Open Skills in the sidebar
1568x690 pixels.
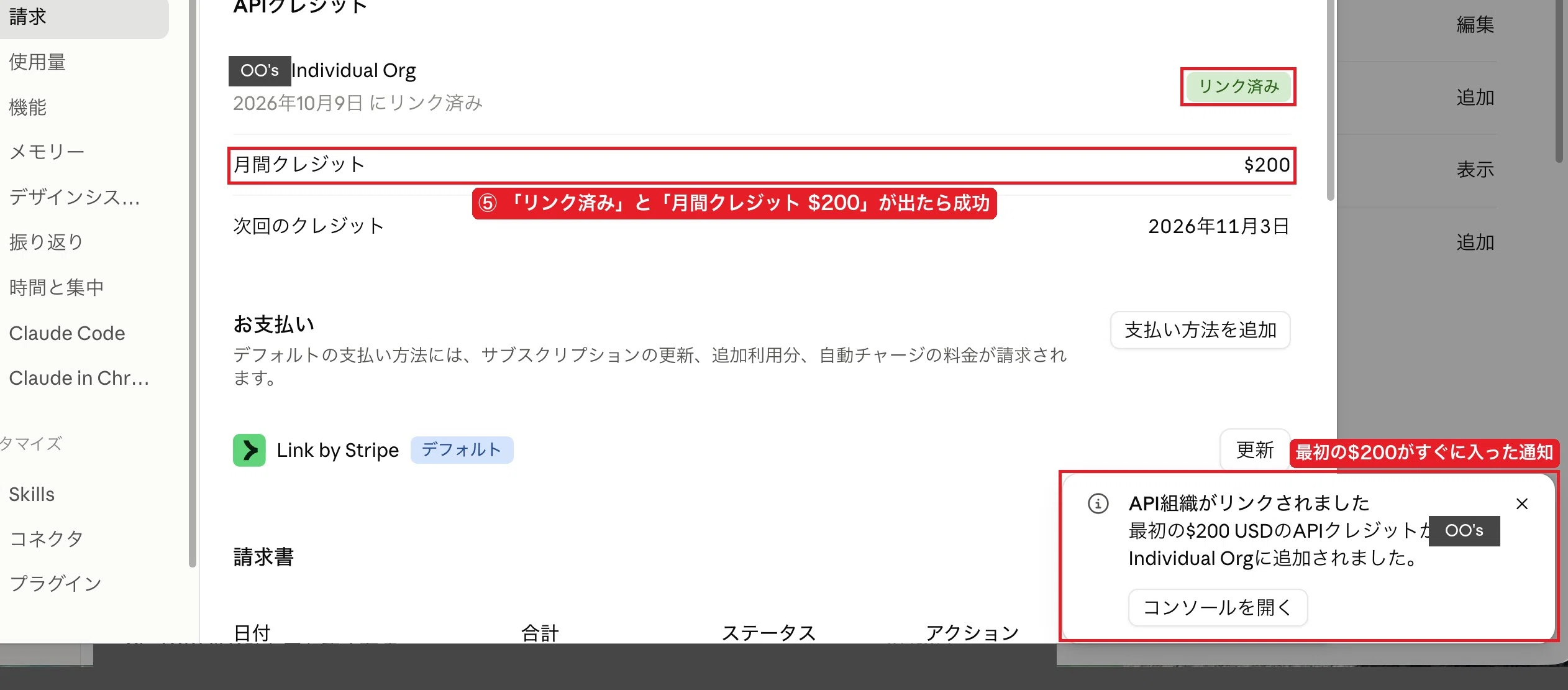coord(32,494)
